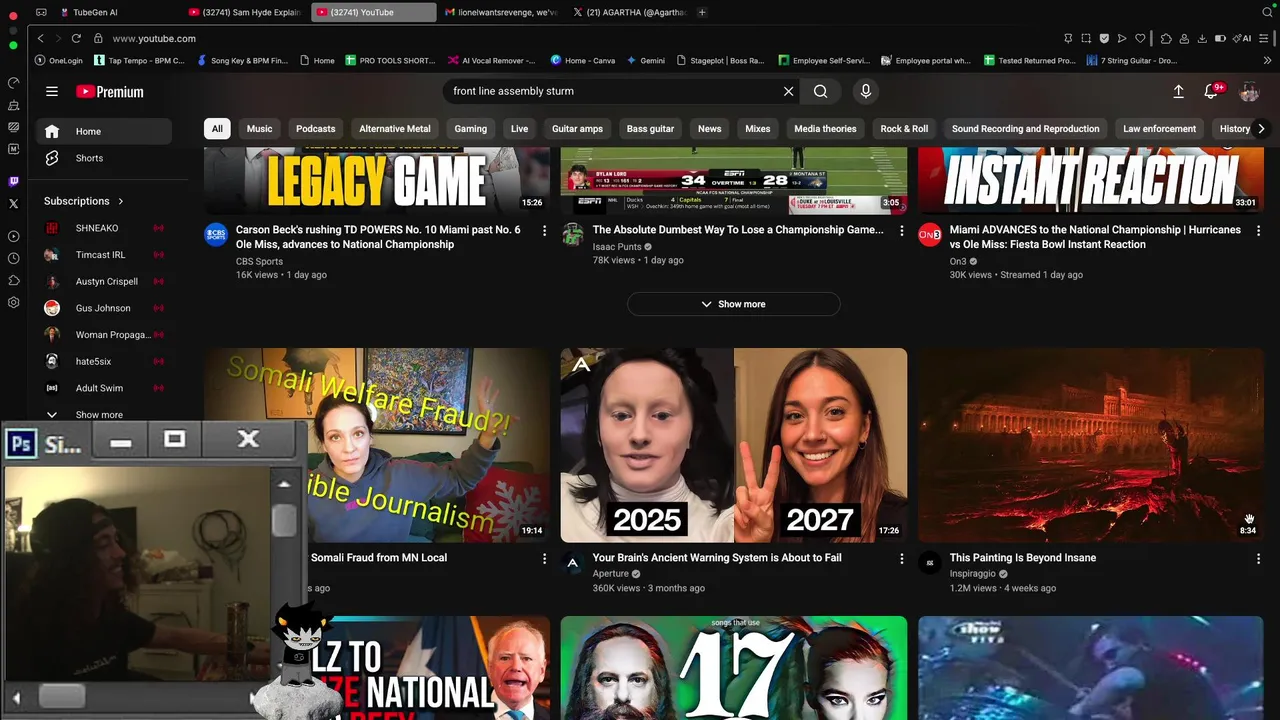Select the Podcasts filter chip
The width and height of the screenshot is (1280, 720).
[315, 128]
